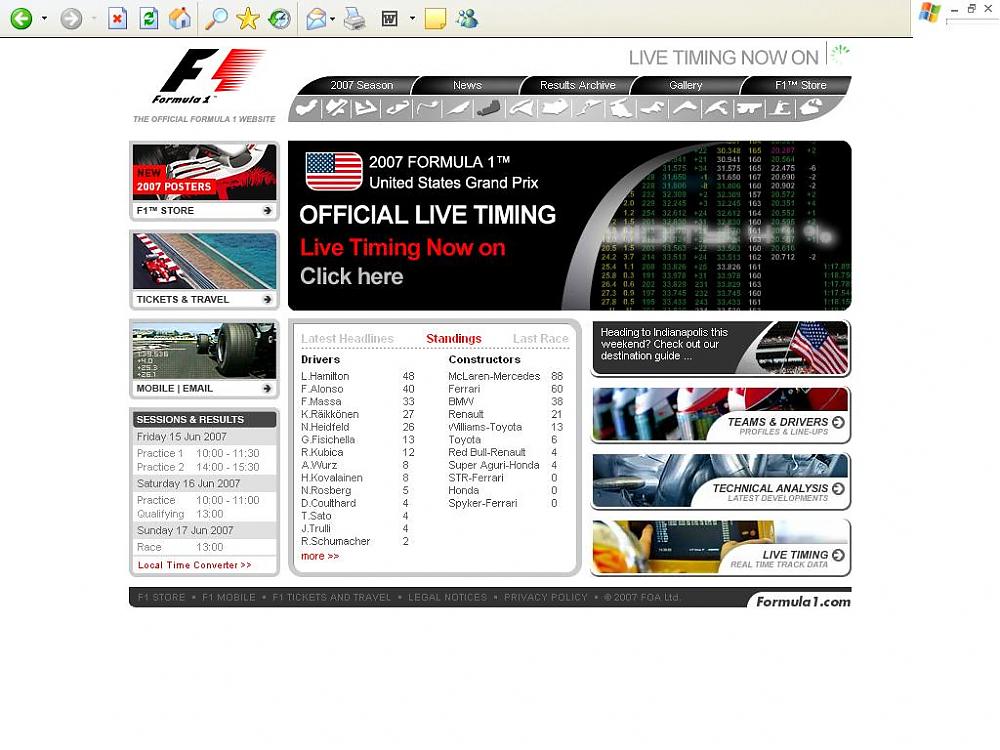Screen dimensions: 1000x750
Task: Open Favorites with the yellow star icon
Action: tap(247, 18)
